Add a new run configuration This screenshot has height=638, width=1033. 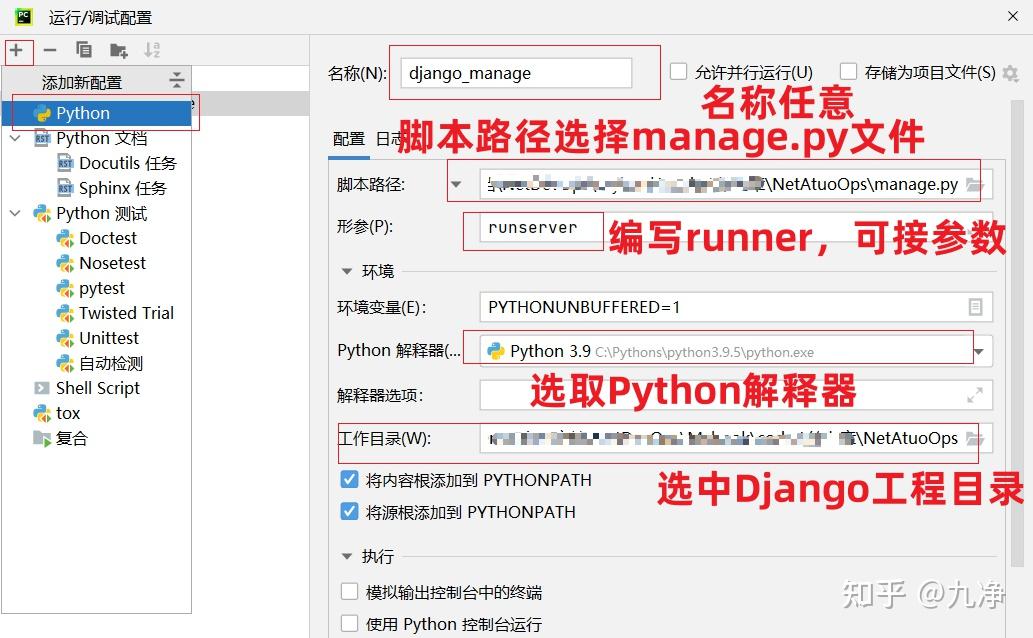click(x=18, y=50)
